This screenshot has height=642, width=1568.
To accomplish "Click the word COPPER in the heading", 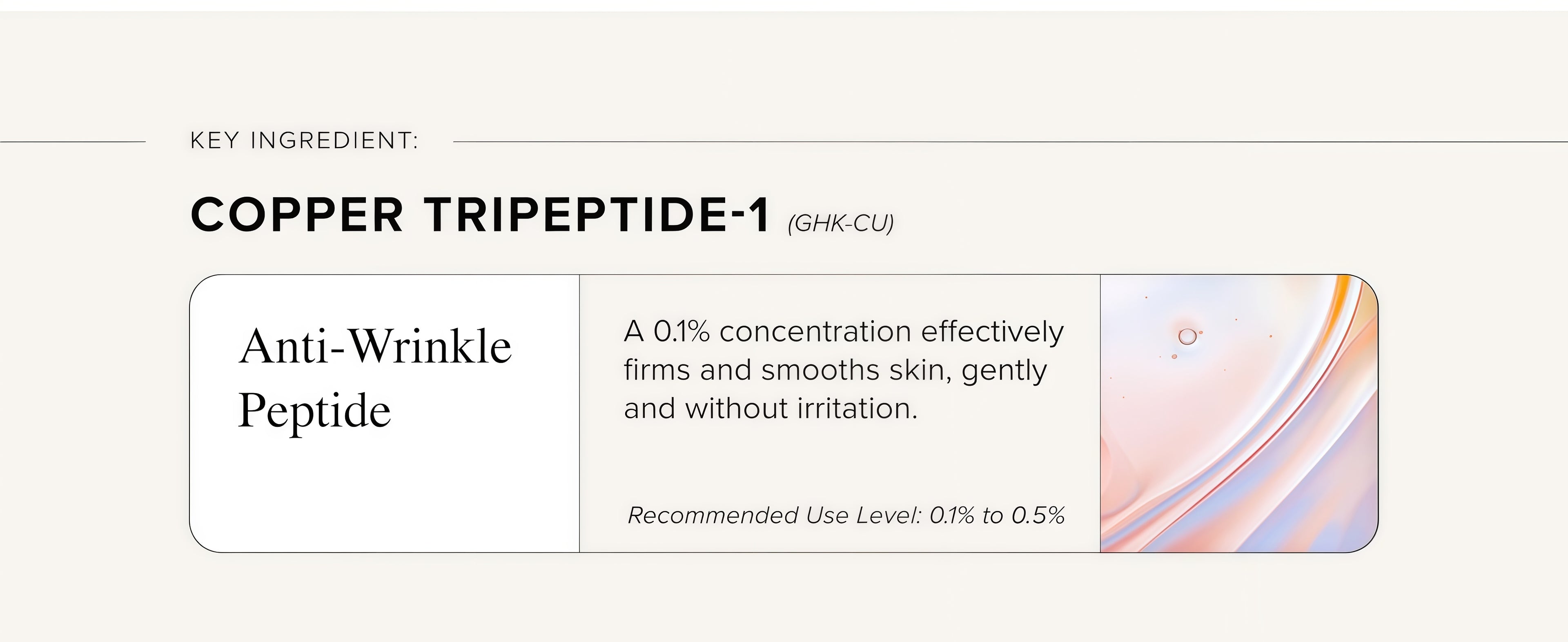I will coord(296,215).
